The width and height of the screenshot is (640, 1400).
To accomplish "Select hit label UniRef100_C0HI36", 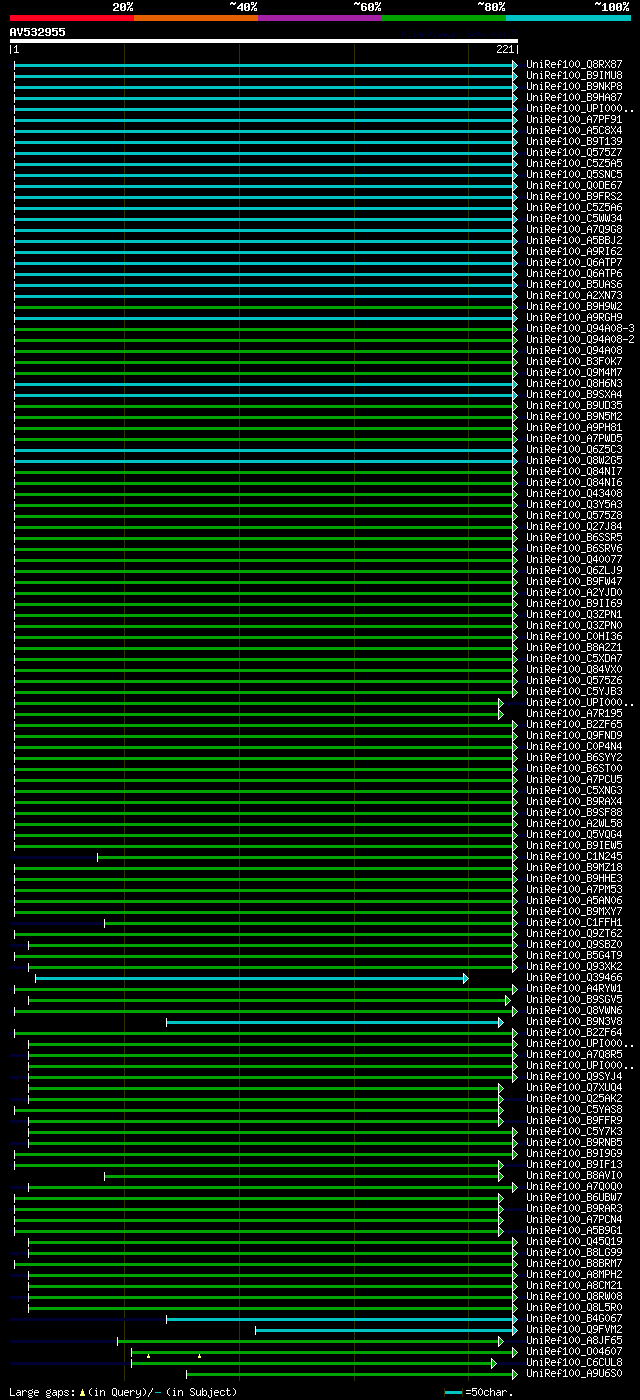I will click(x=574, y=636).
